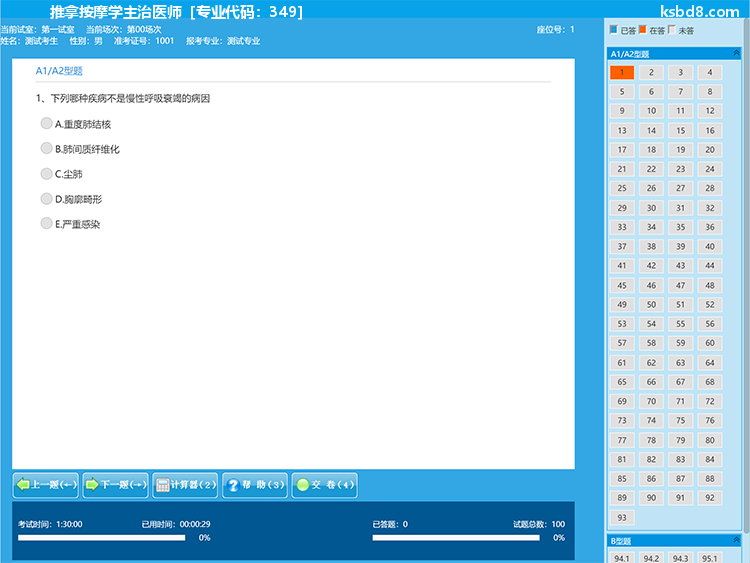
Task: Jump to question 4 in navigator
Action: pos(710,72)
